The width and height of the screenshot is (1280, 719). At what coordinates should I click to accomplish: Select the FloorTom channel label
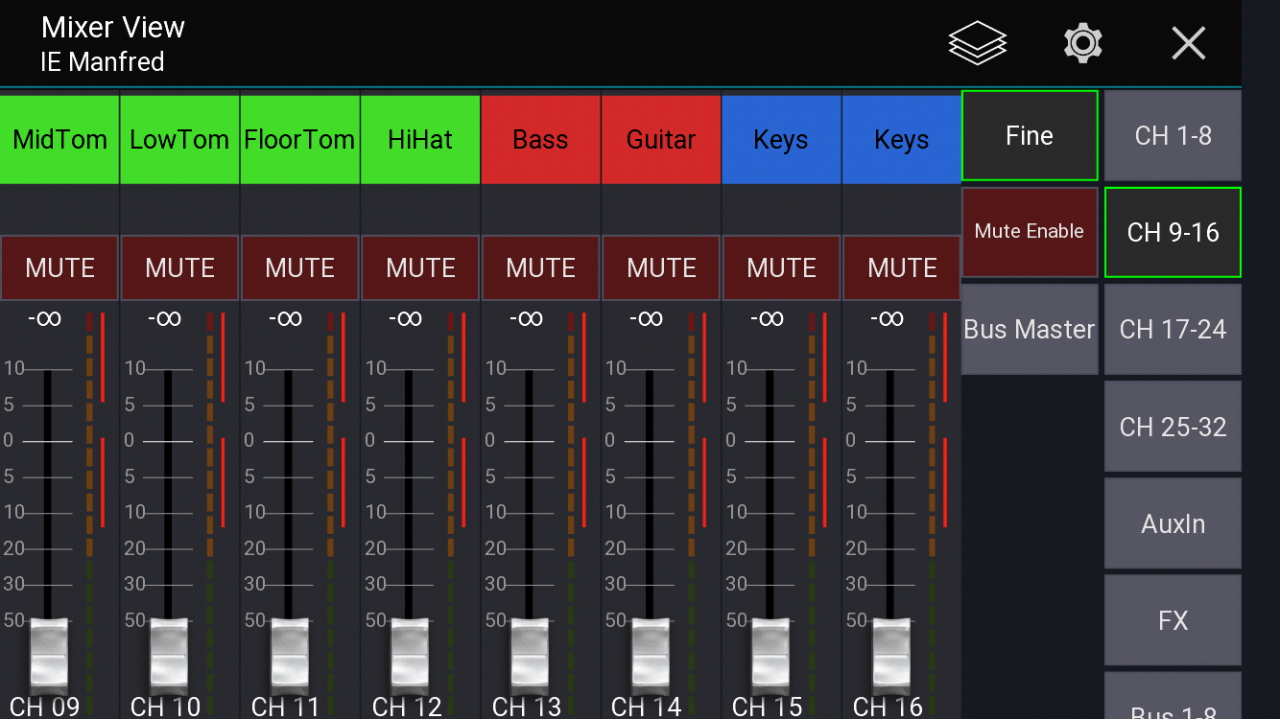(x=300, y=140)
